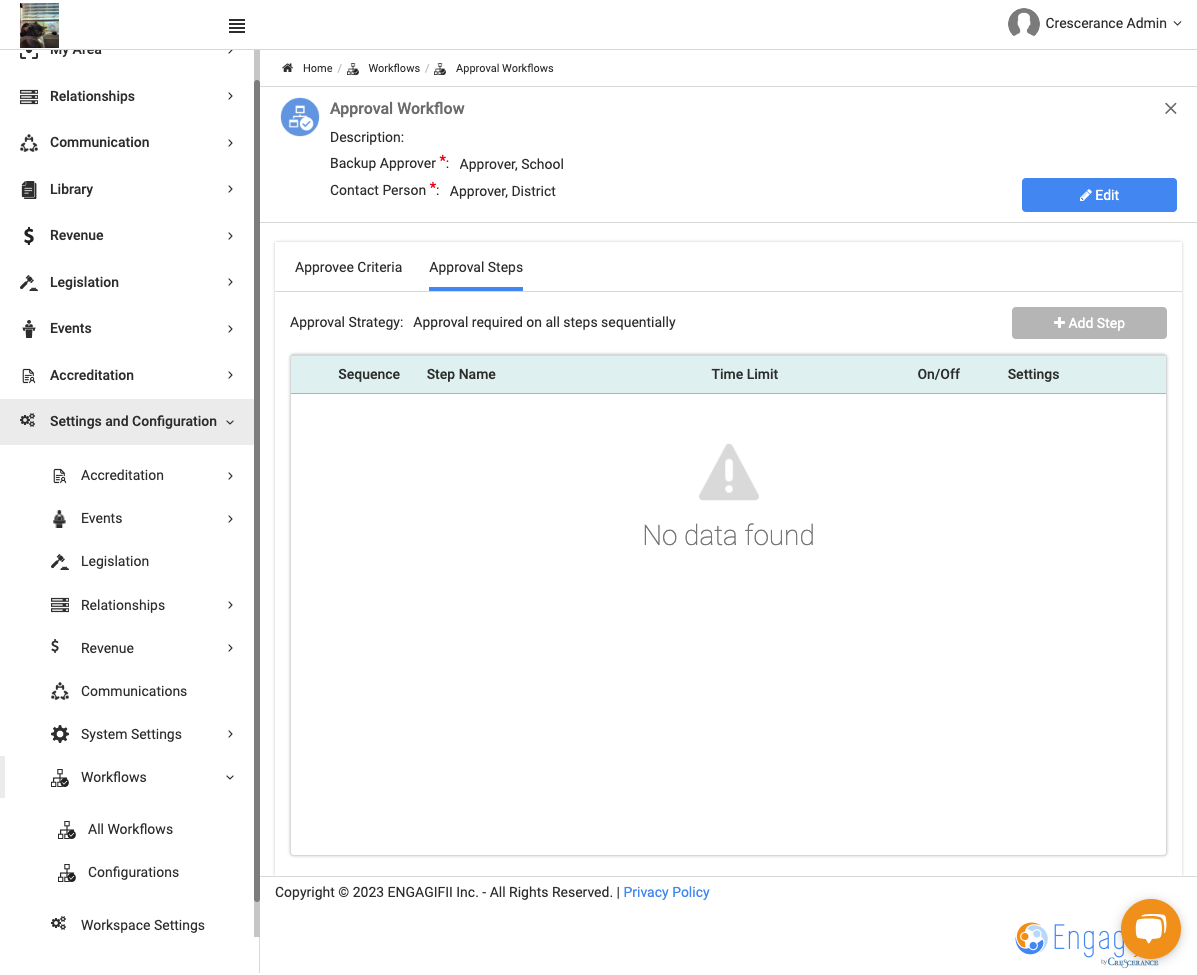The image size is (1197, 975).
Task: Click the Accreditation main menu icon
Action: [x=29, y=376]
